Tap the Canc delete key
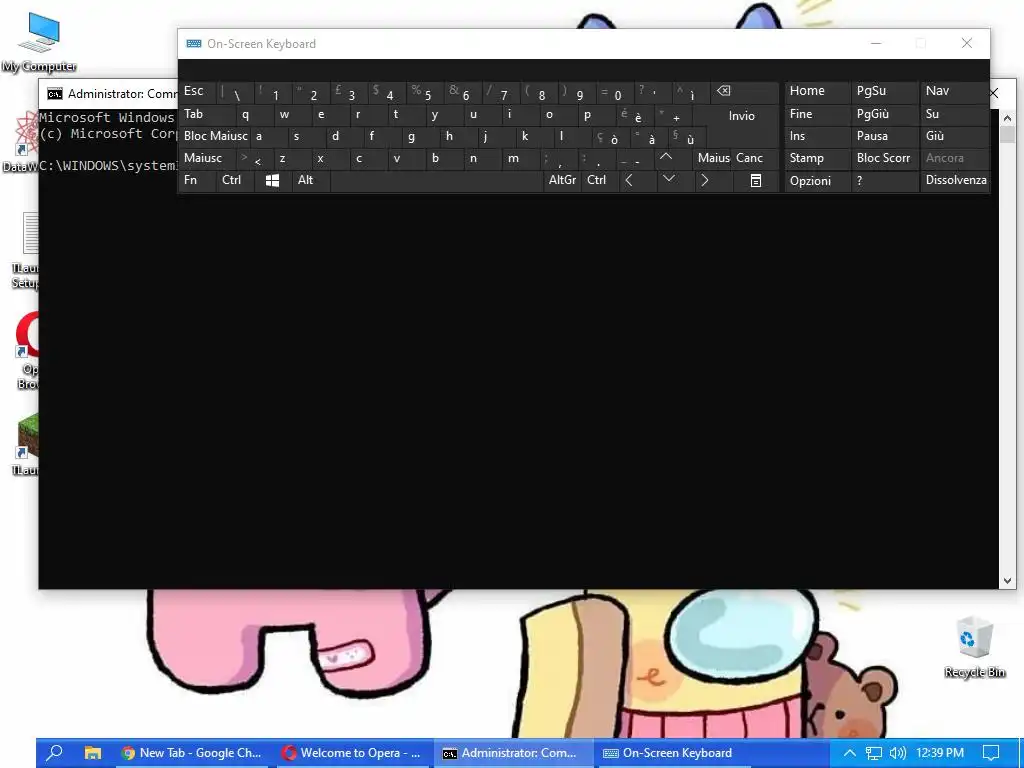This screenshot has width=1024, height=768. tap(756, 159)
